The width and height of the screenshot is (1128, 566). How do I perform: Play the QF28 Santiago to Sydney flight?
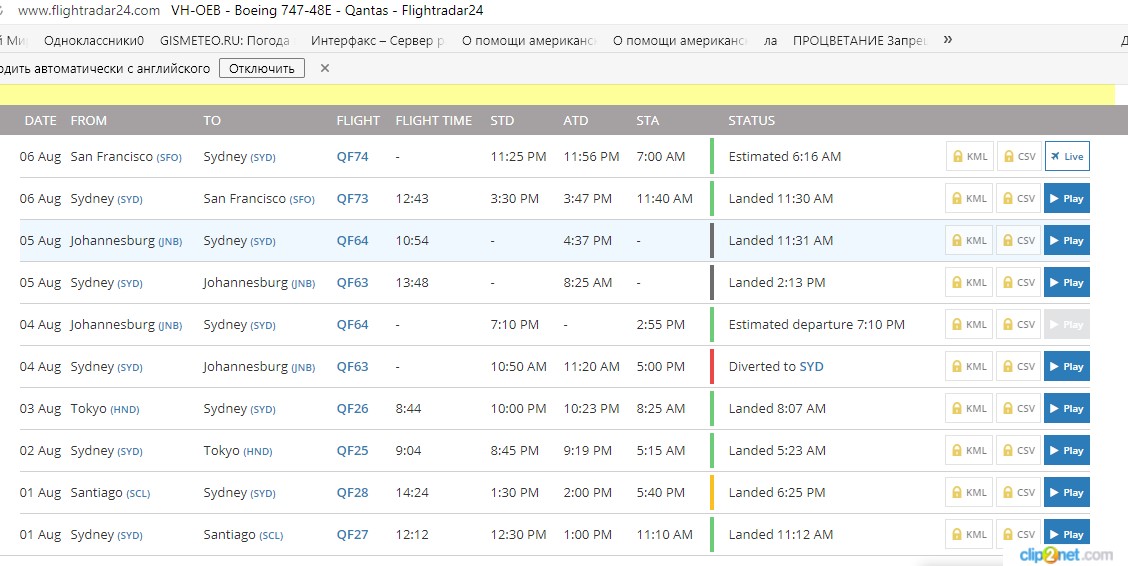point(1067,493)
